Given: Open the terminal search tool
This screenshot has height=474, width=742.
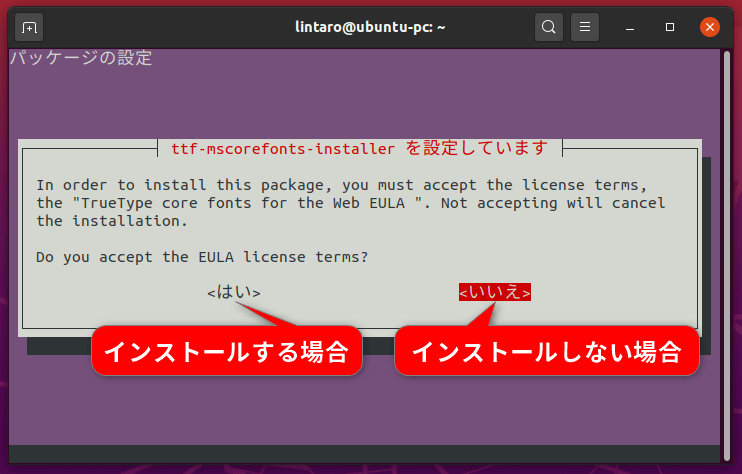Looking at the screenshot, I should pos(548,27).
